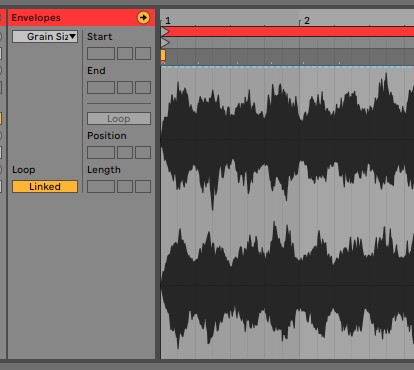Click the third Position value field

tap(143, 153)
